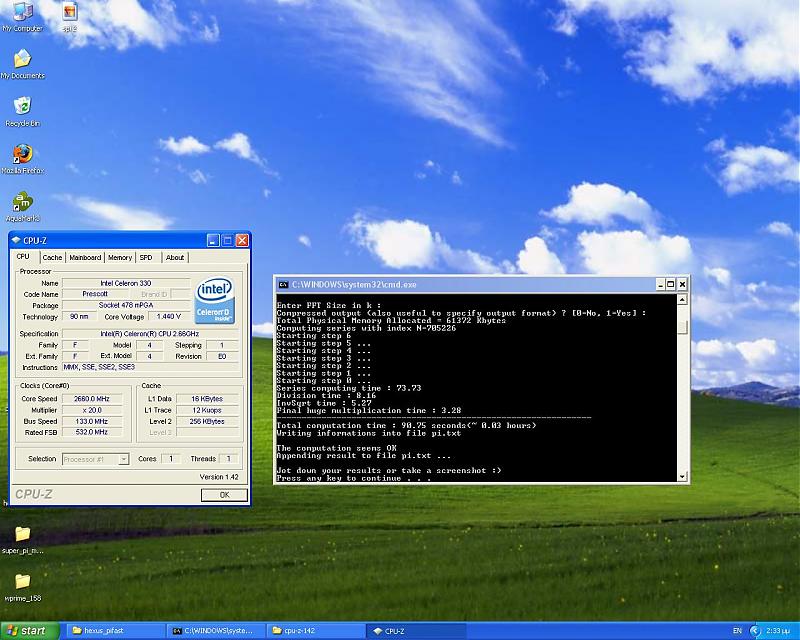Show the About tab

pyautogui.click(x=175, y=258)
